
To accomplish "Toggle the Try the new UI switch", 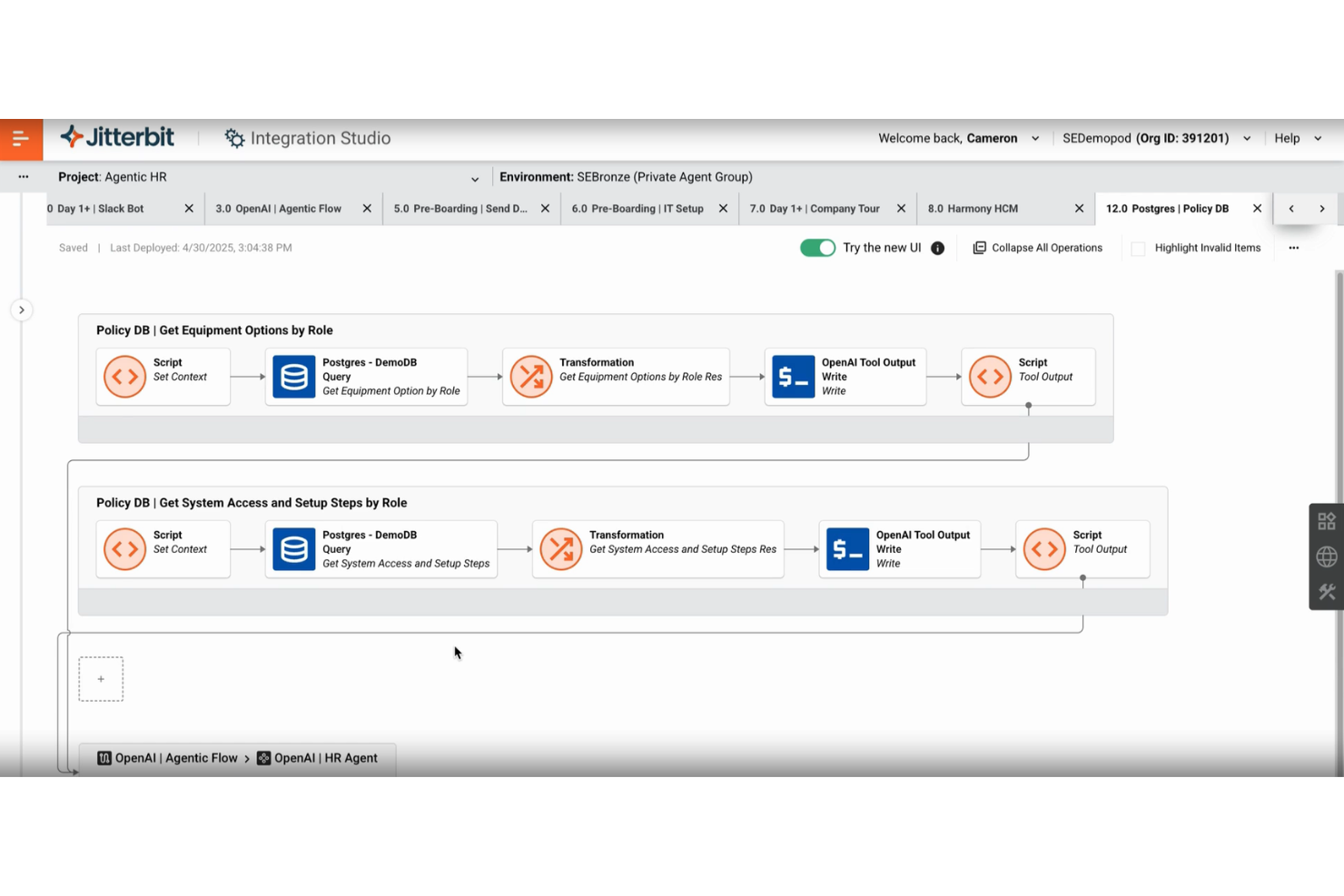I will pos(817,248).
